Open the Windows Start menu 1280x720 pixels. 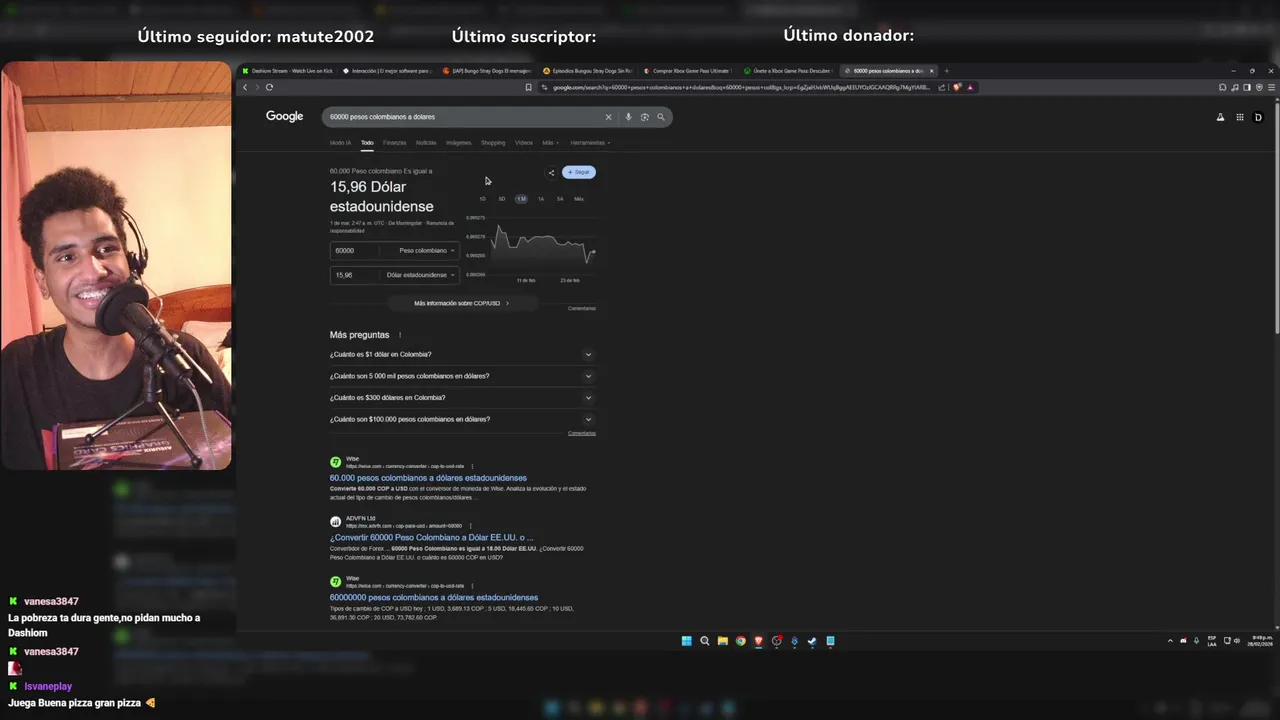pos(686,641)
